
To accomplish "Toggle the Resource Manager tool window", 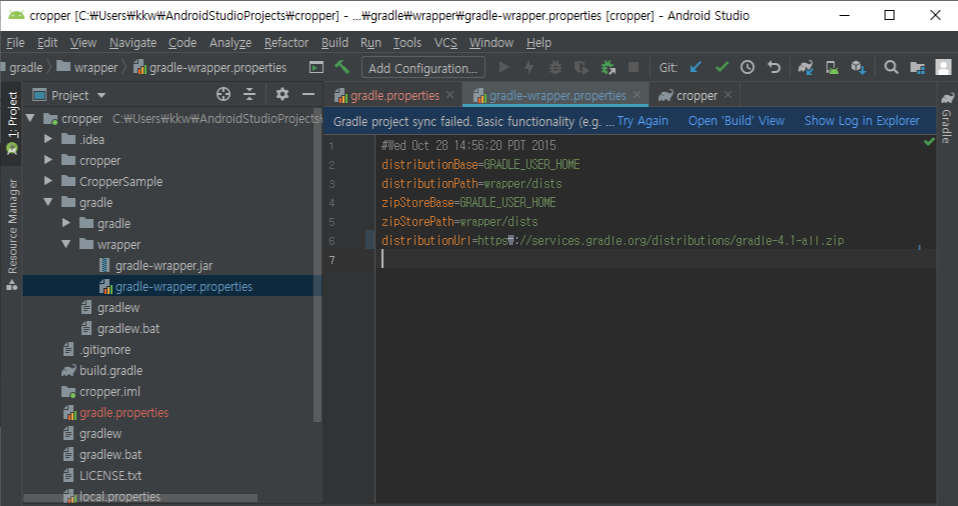I will pos(12,234).
